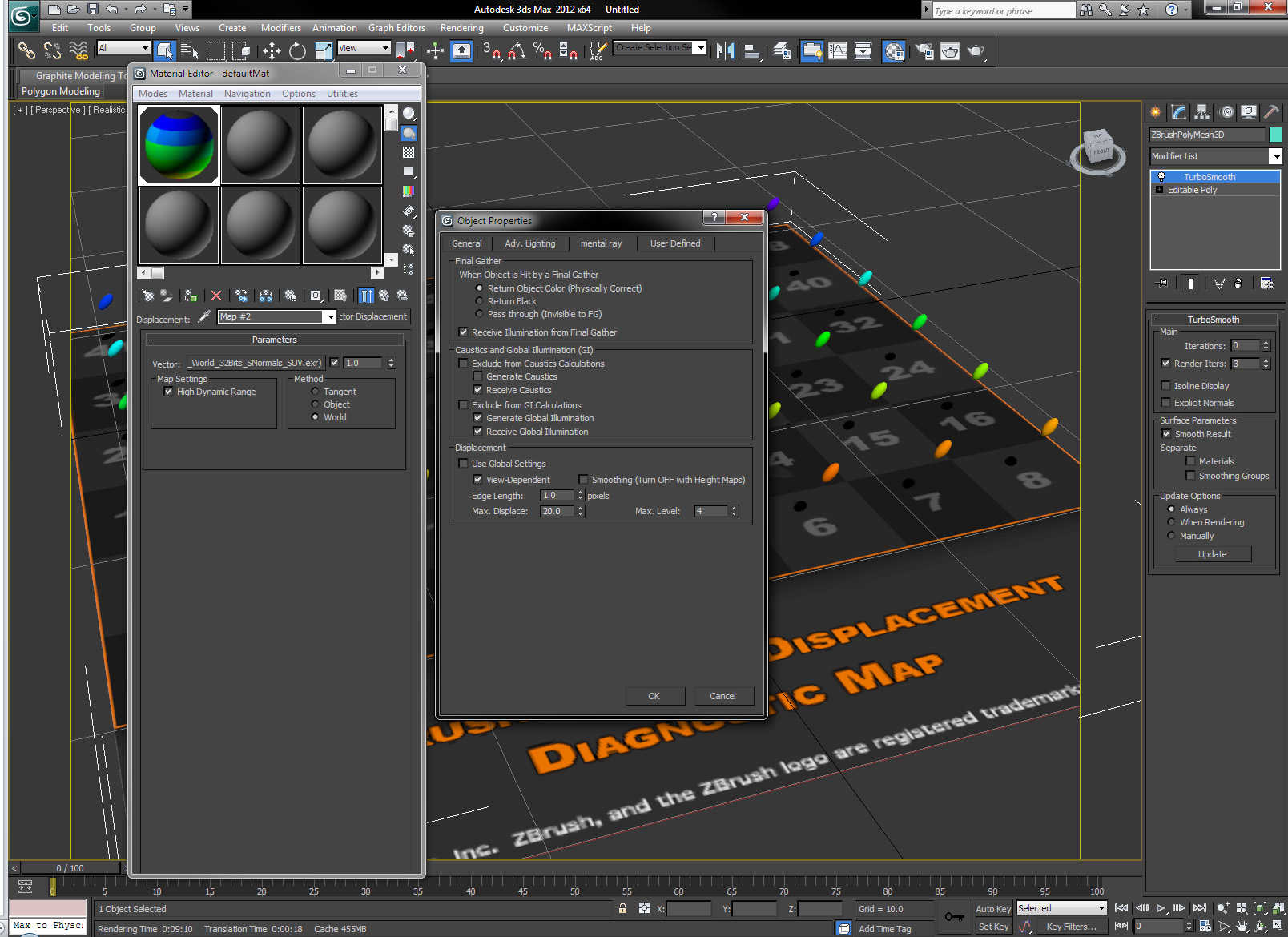Screen dimensions: 1288x937
Task: Switch to the mental ray tab
Action: click(x=601, y=243)
